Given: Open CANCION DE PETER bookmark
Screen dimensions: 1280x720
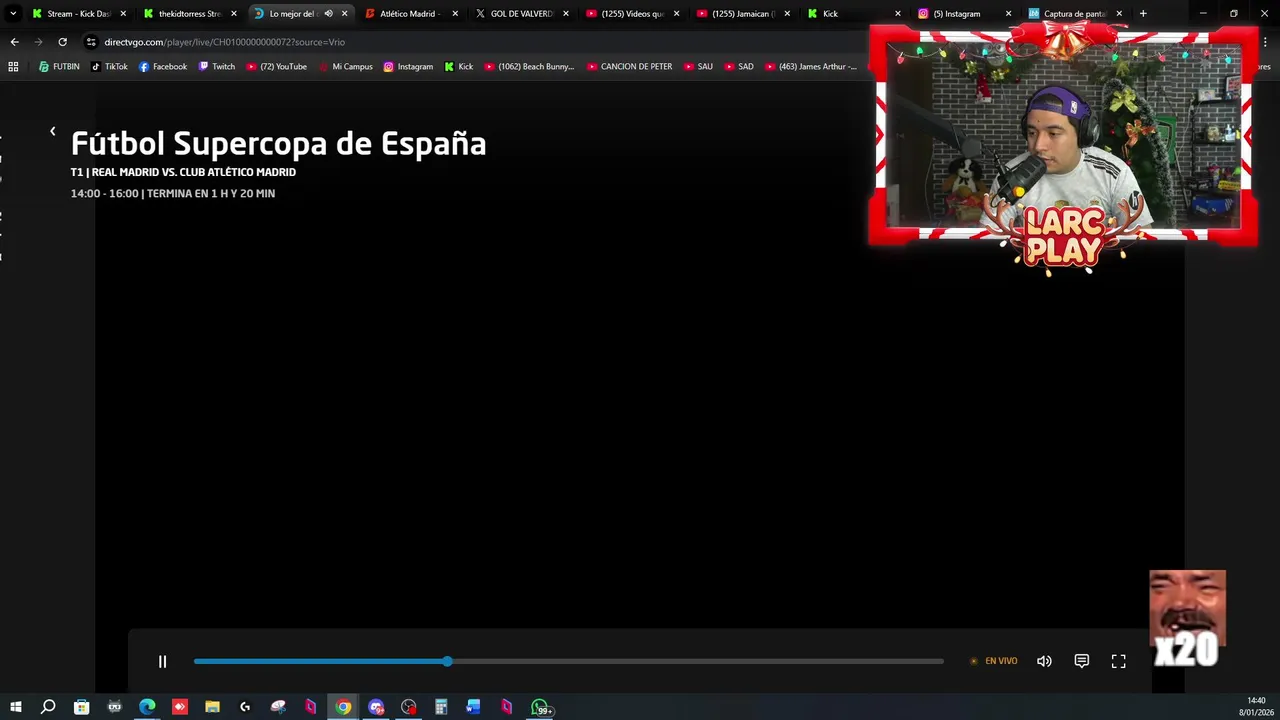Looking at the screenshot, I should pos(630,67).
